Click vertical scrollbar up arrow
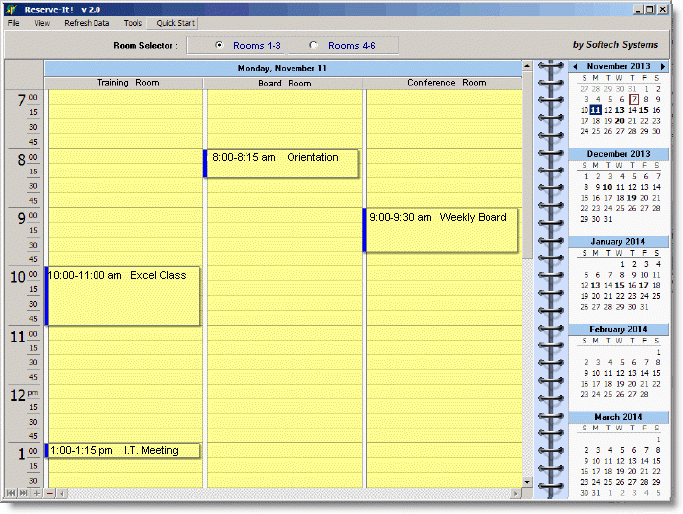Viewport: 683px width, 514px height. (527, 66)
